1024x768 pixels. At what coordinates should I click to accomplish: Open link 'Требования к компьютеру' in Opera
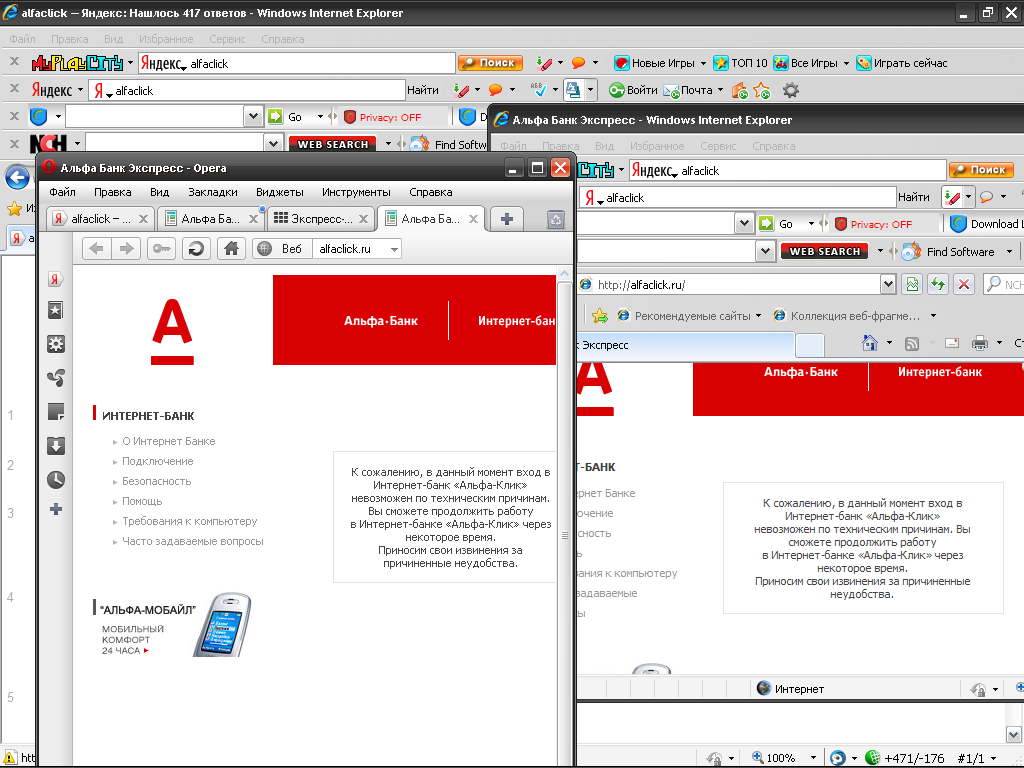point(189,521)
